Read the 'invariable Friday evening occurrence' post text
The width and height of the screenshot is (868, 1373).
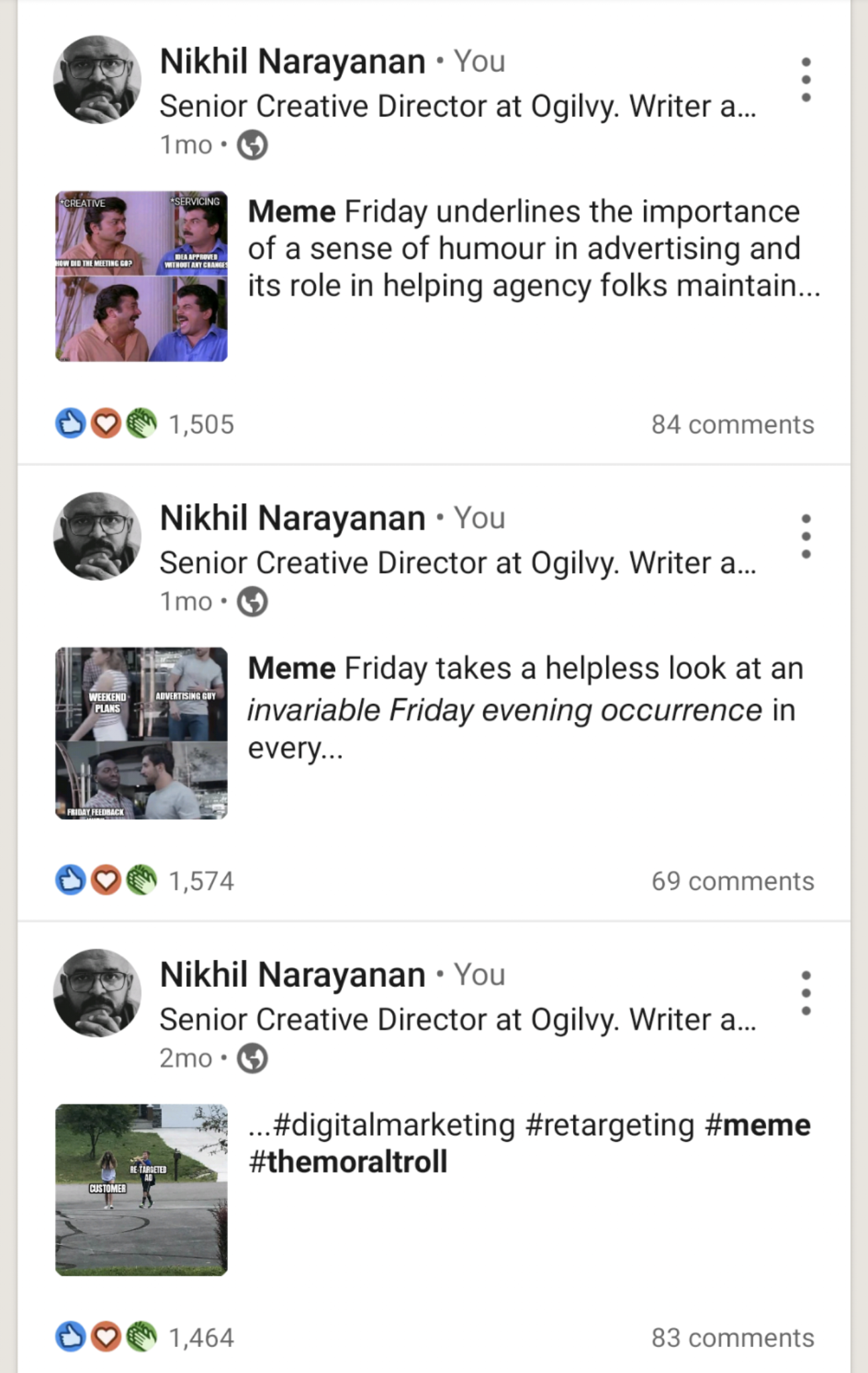tap(524, 708)
